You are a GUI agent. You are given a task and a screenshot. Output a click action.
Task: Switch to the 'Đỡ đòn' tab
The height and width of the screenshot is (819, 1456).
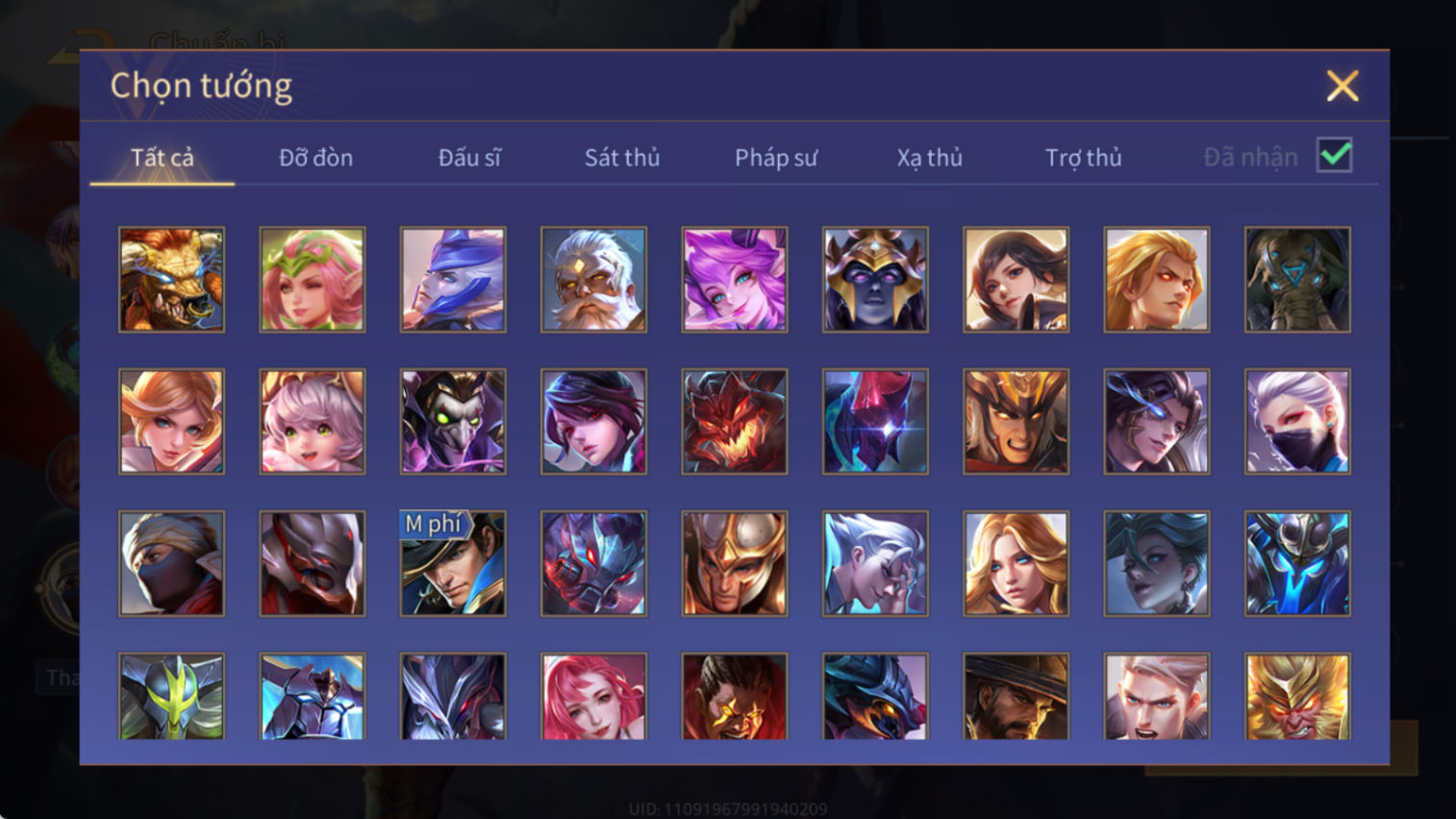click(315, 158)
